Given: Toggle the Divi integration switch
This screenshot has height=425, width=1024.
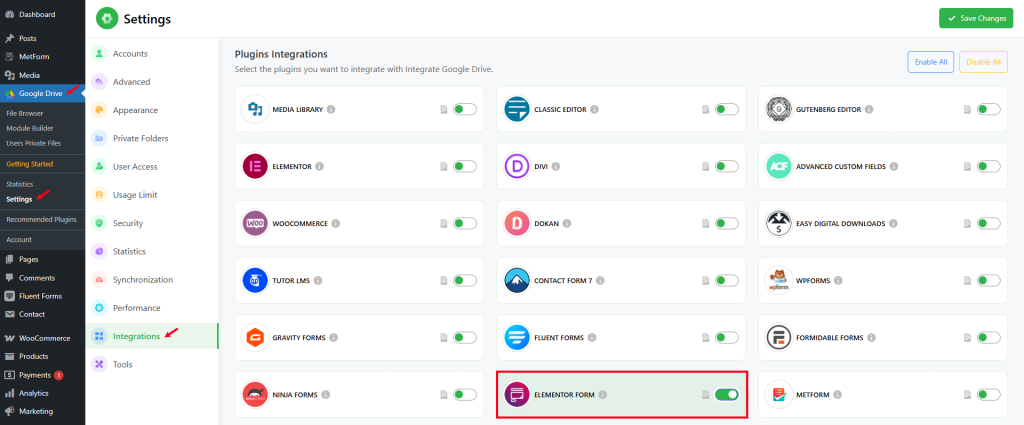Looking at the screenshot, I should point(727,166).
